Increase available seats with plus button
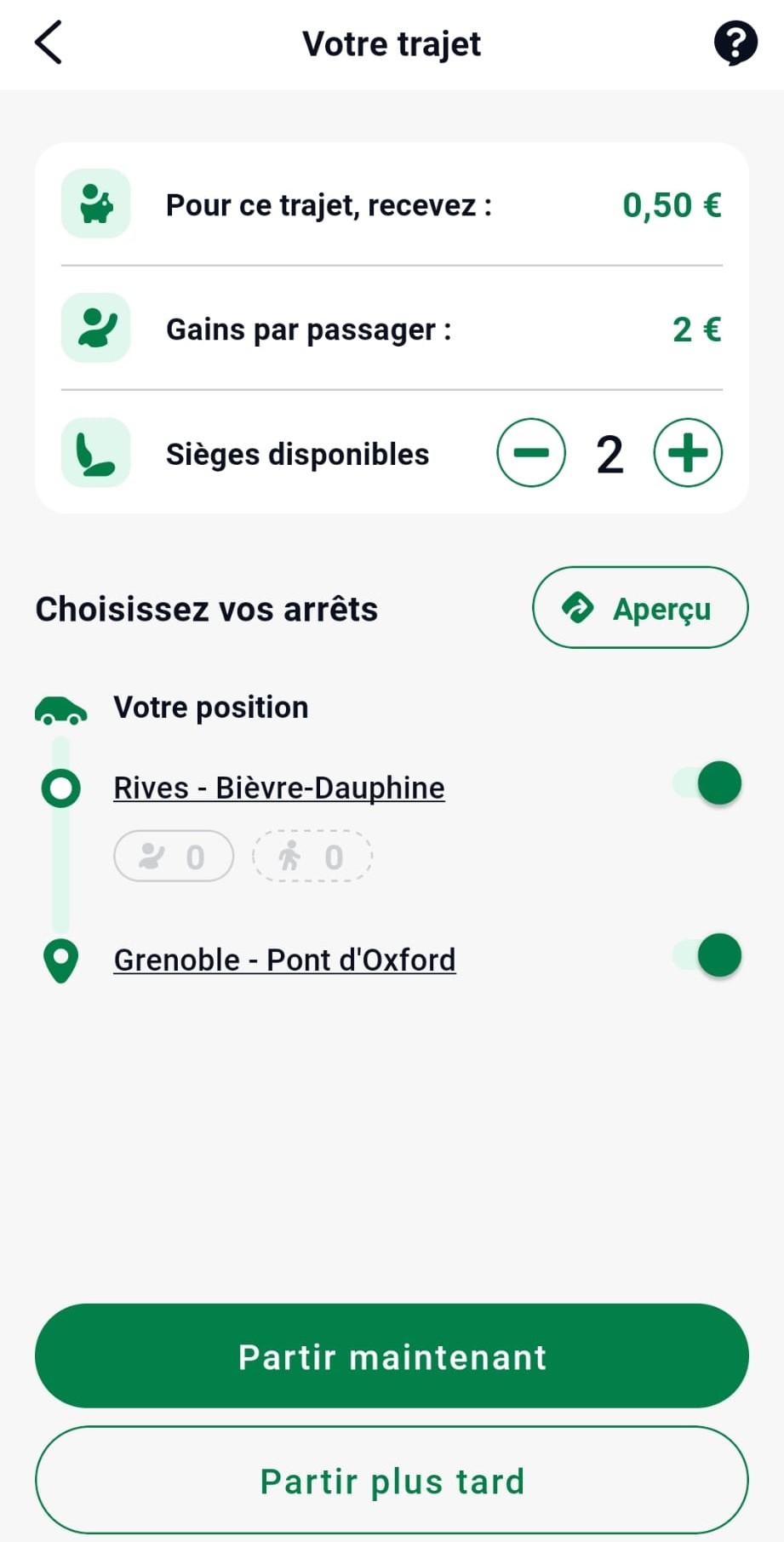Viewport: 784px width, 1542px height. point(688,453)
